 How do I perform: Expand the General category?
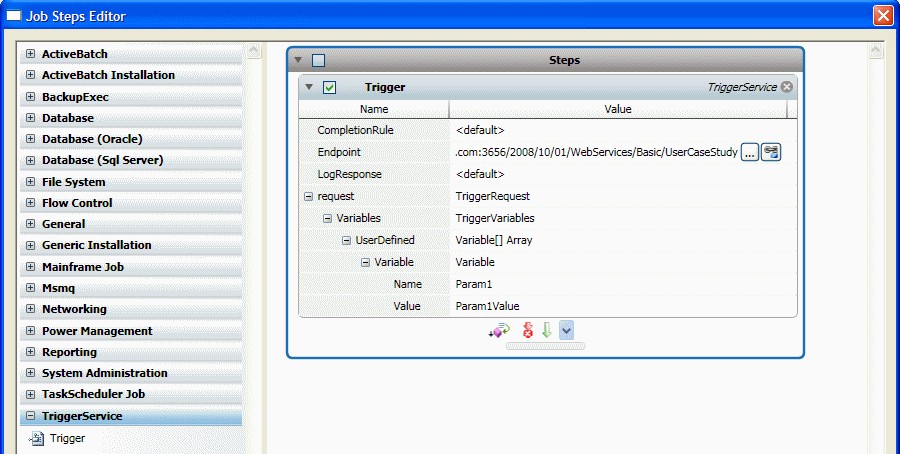(x=30, y=224)
